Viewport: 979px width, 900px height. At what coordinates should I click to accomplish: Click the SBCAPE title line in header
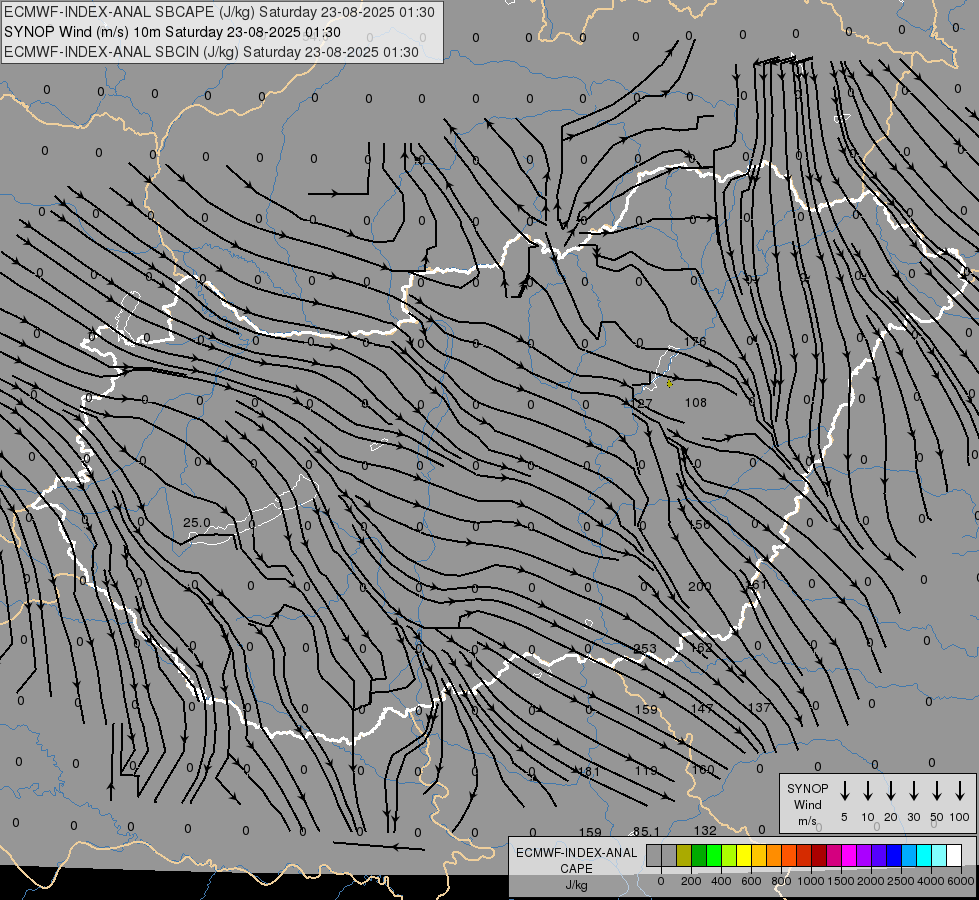[x=219, y=12]
